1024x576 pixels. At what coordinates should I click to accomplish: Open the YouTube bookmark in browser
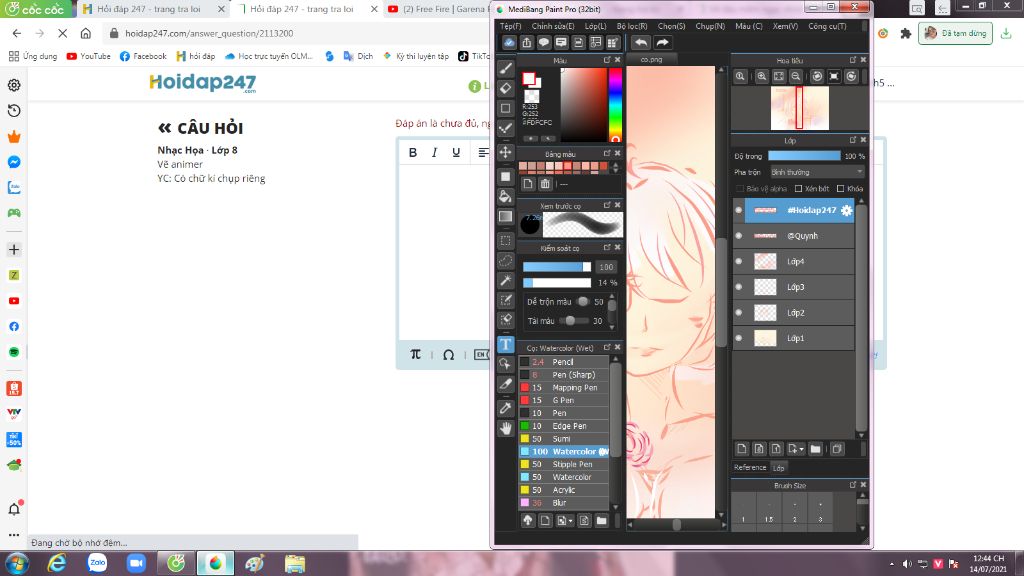tap(88, 56)
